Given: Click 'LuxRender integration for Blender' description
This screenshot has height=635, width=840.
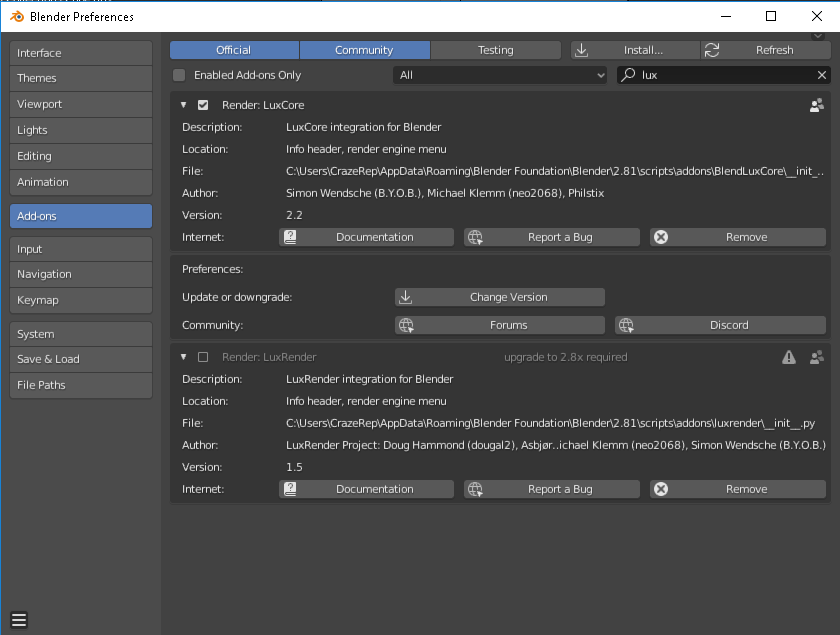Looking at the screenshot, I should click(369, 379).
